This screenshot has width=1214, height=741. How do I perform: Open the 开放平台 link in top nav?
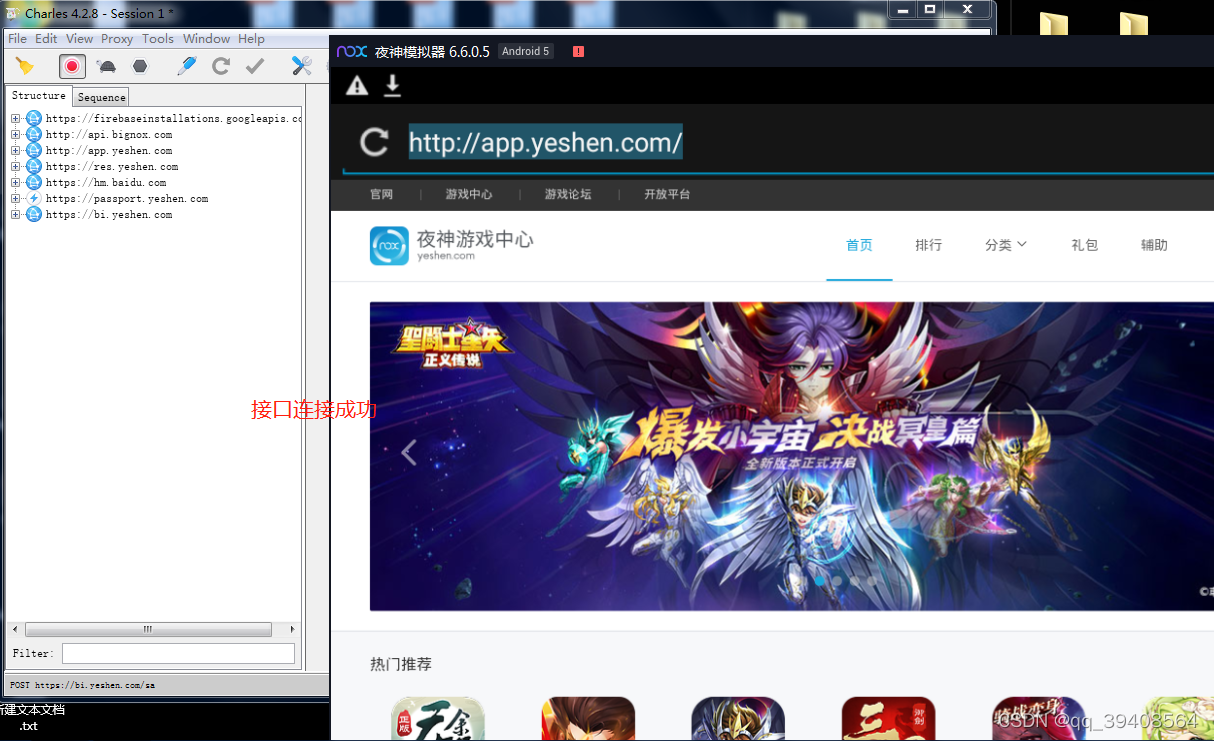point(667,194)
